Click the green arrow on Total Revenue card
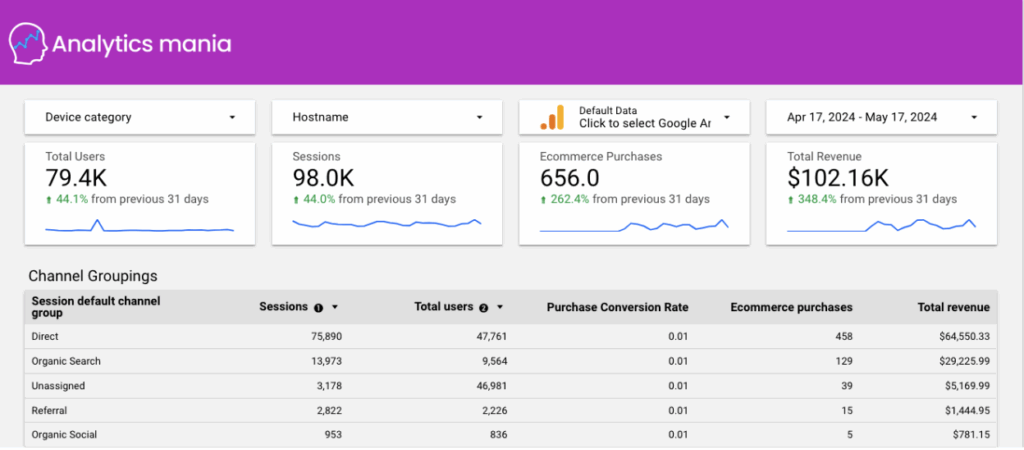The width and height of the screenshot is (1024, 450). pyautogui.click(x=791, y=200)
